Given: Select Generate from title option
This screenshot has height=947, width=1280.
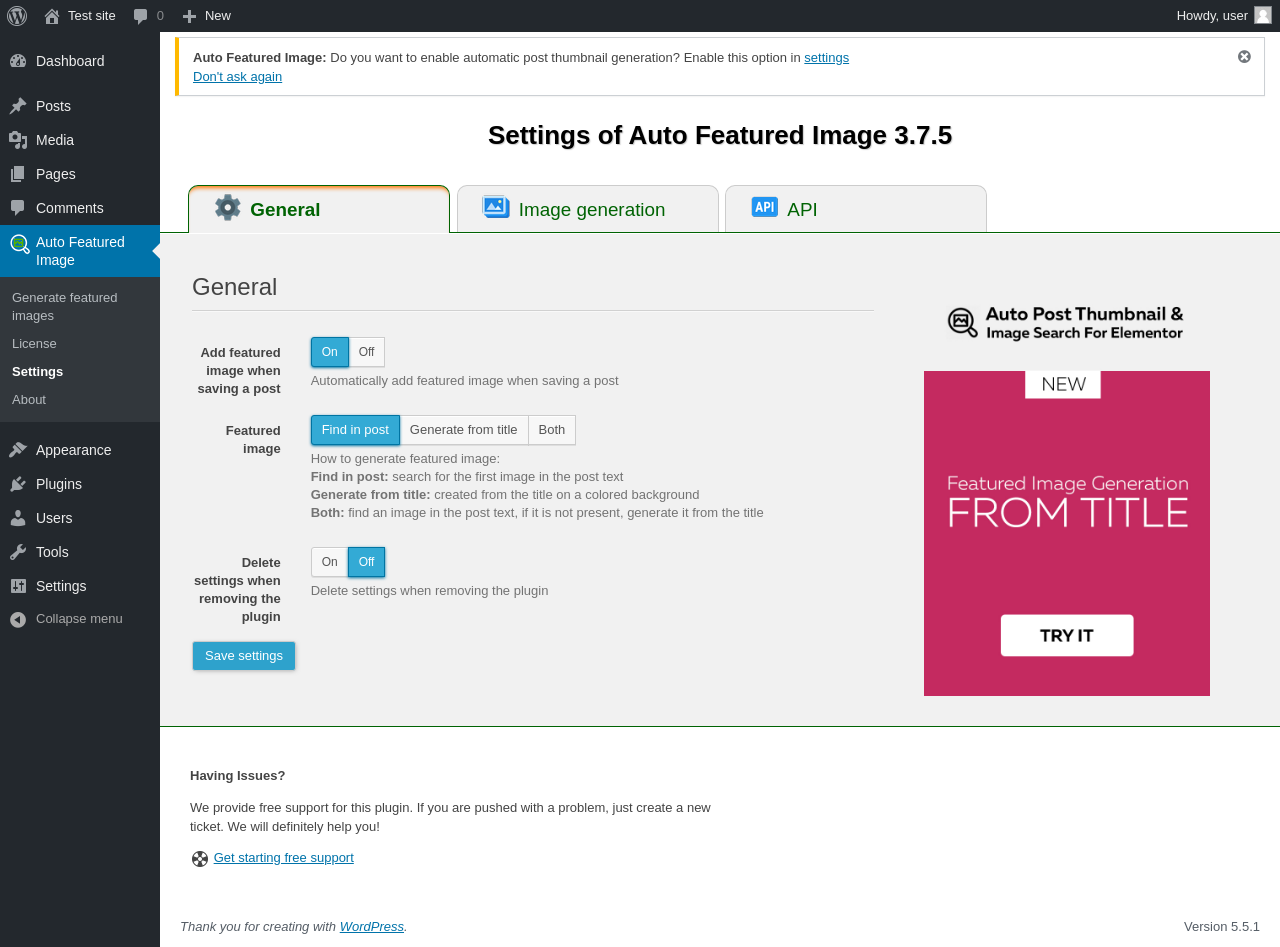Looking at the screenshot, I should pyautogui.click(x=463, y=430).
